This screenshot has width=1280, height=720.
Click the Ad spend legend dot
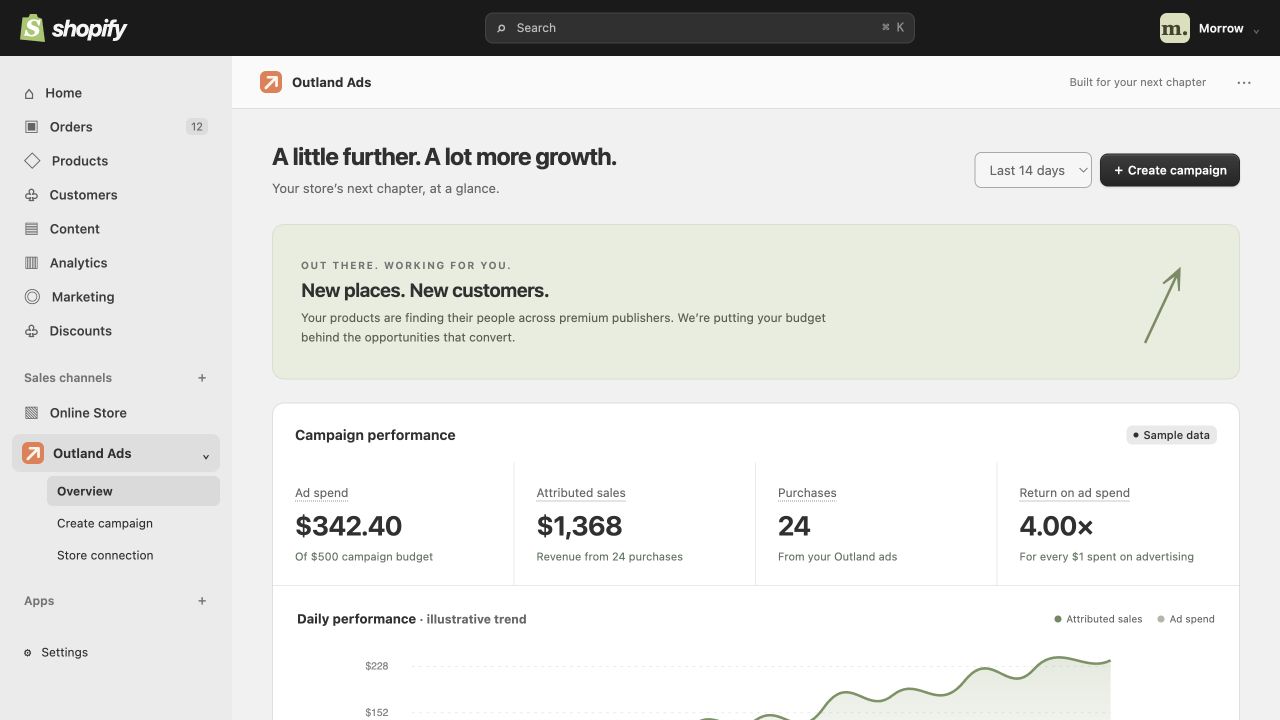[x=1161, y=619]
